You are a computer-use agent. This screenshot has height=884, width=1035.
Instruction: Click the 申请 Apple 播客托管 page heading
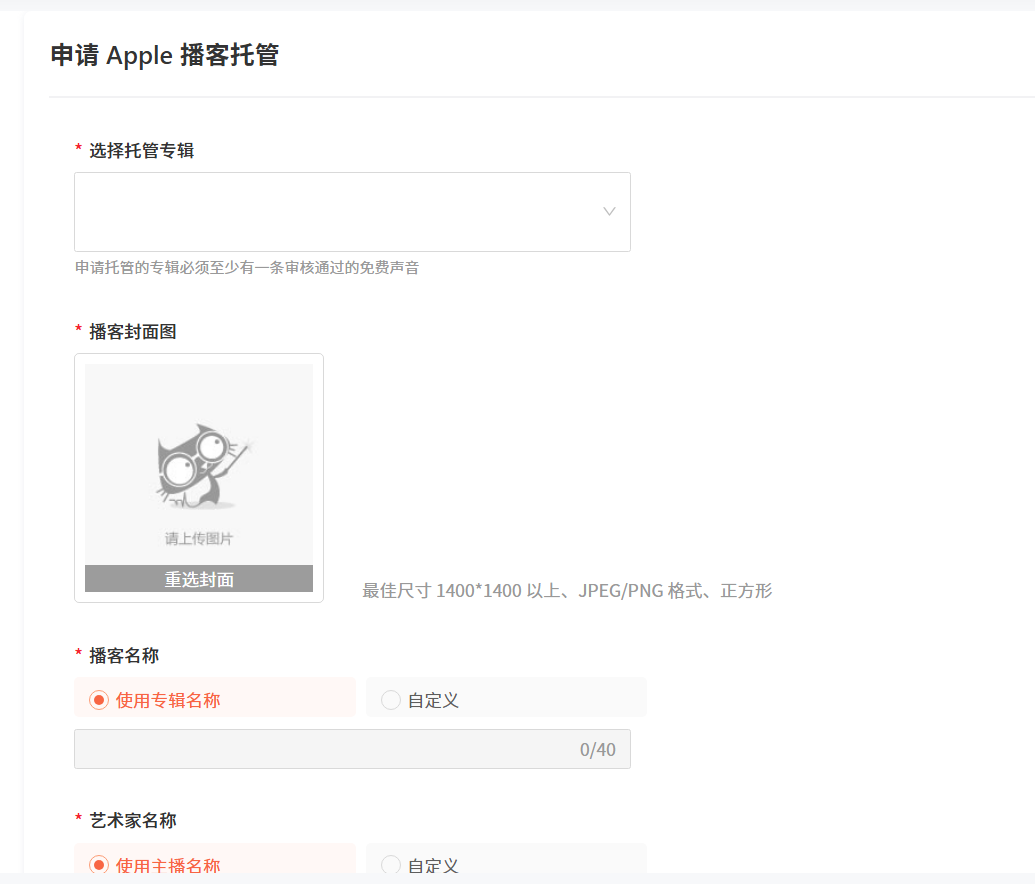pyautogui.click(x=164, y=55)
